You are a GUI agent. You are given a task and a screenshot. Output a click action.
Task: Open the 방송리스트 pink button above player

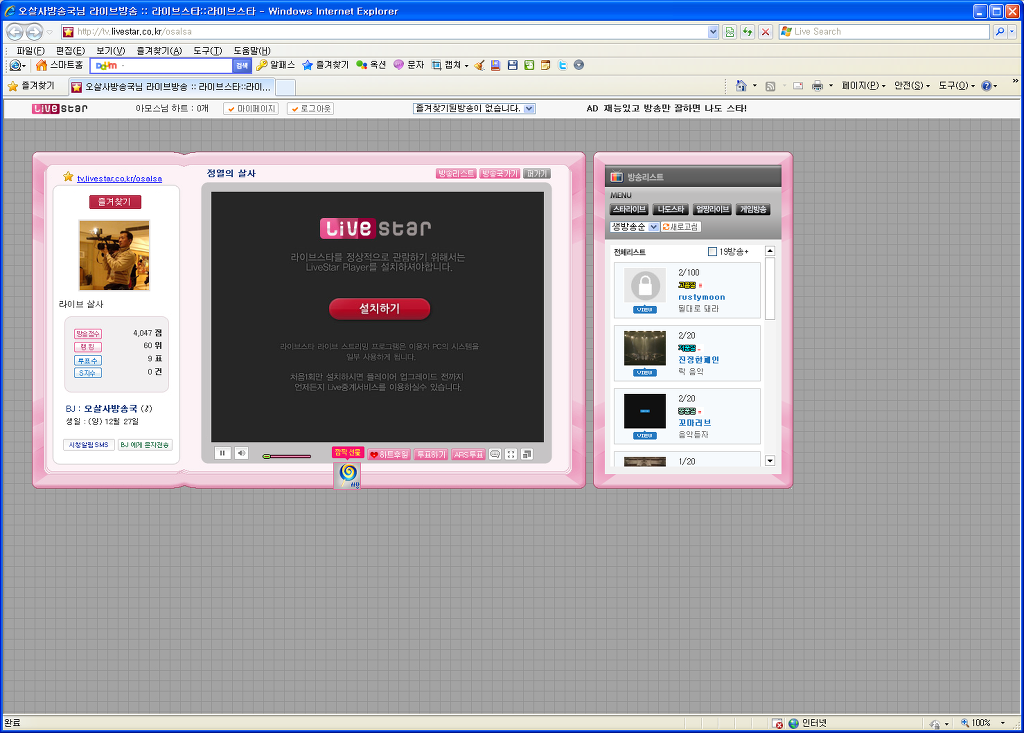click(456, 174)
